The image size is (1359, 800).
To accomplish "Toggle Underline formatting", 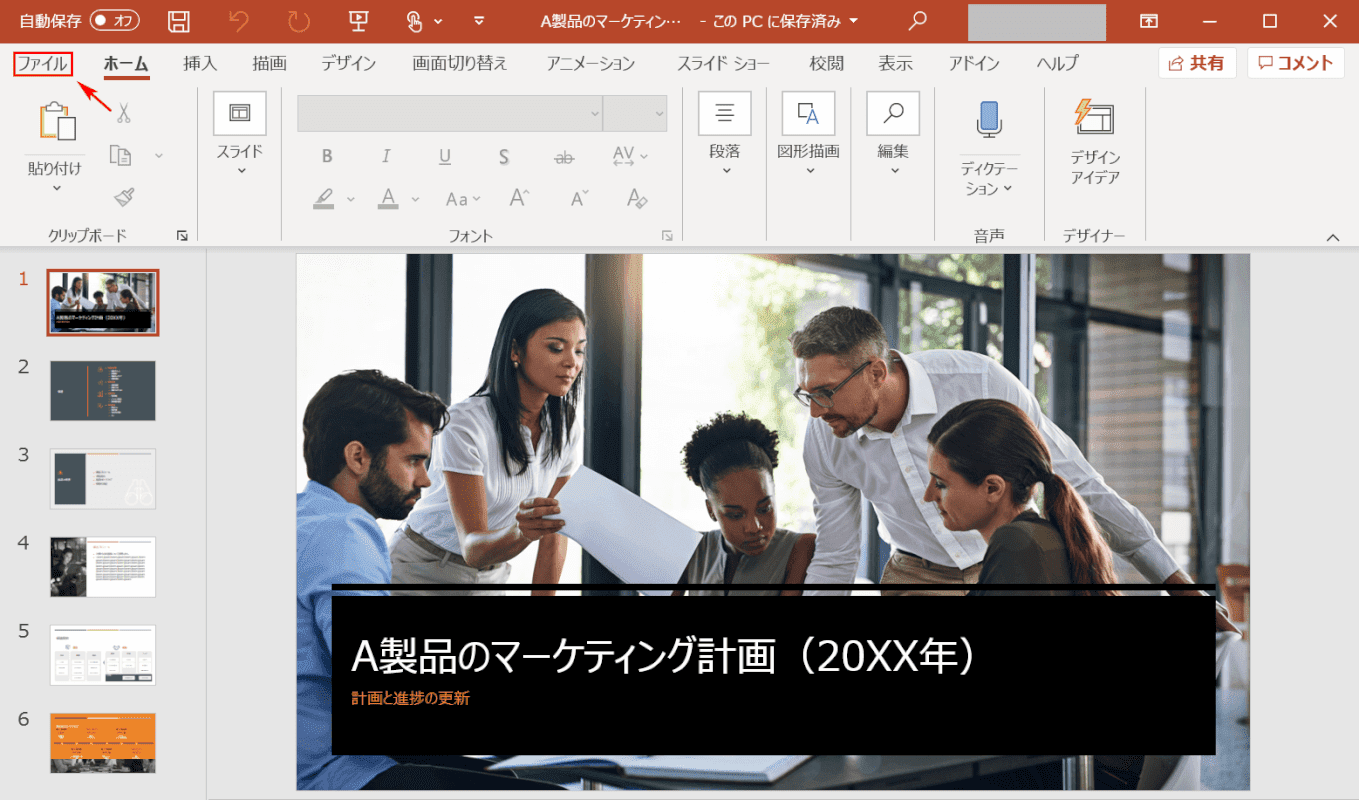I will 445,156.
